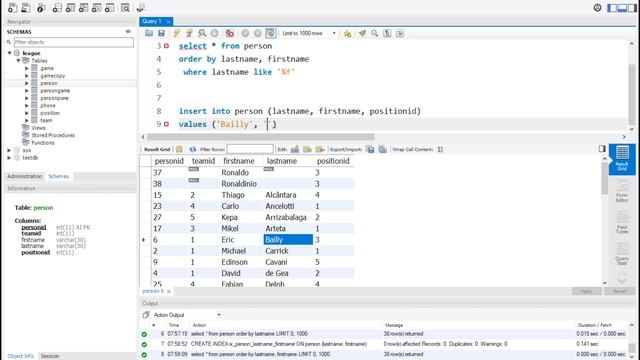Switch to Form Editor view
This screenshot has height=360, width=640.
click(x=622, y=192)
